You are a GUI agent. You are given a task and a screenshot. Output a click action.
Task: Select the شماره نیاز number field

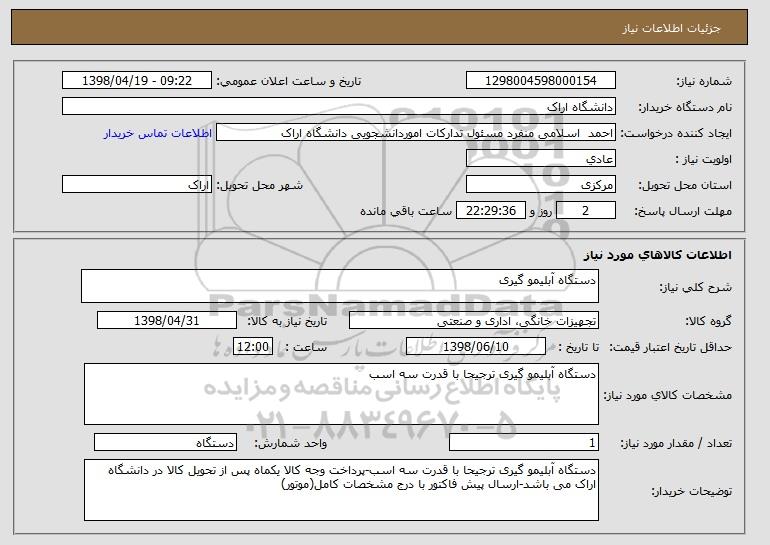tap(541, 81)
